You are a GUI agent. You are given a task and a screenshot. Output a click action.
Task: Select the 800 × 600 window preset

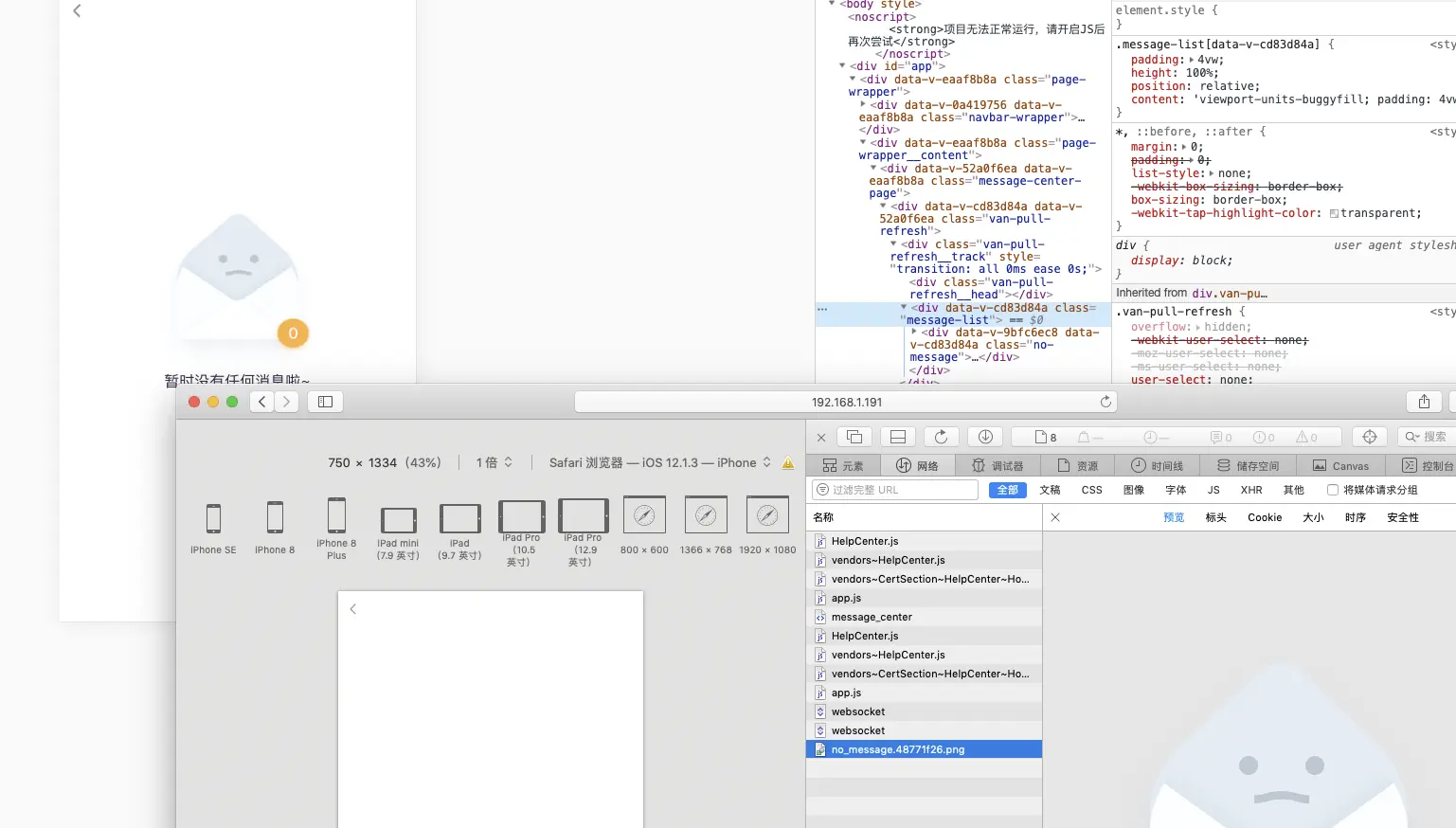pyautogui.click(x=644, y=525)
